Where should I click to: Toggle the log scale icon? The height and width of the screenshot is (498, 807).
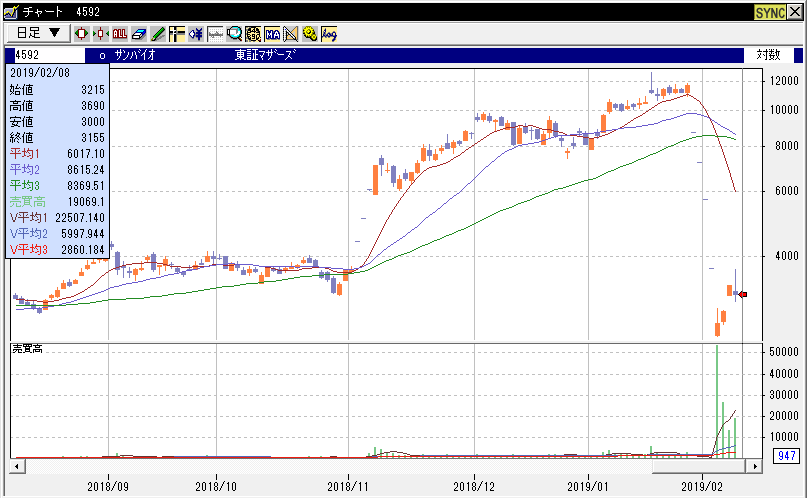pos(329,33)
